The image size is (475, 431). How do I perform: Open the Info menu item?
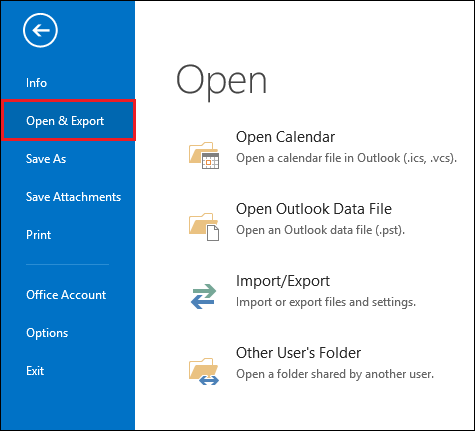click(x=36, y=83)
